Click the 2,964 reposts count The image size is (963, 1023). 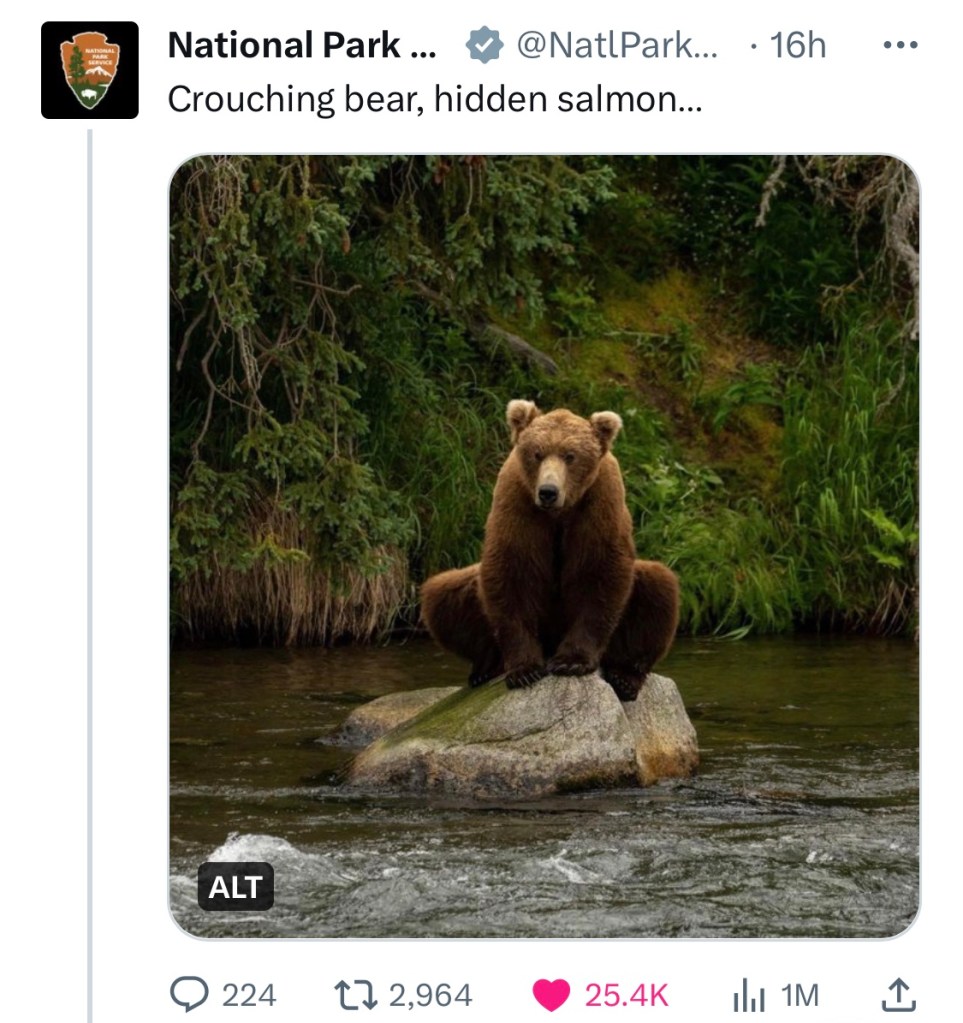pos(430,995)
